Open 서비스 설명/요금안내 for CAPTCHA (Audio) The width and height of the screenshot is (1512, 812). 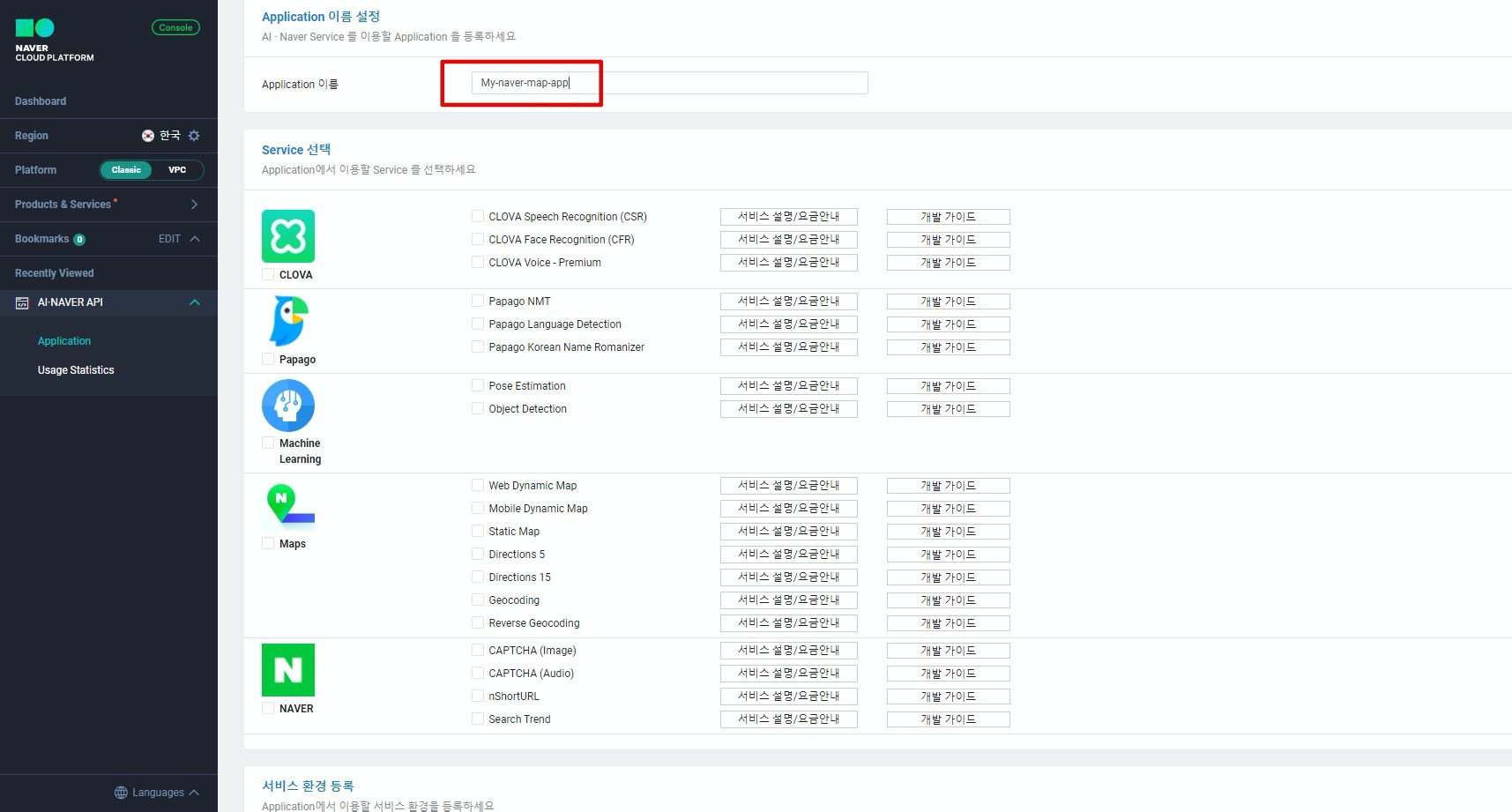pyautogui.click(x=789, y=674)
